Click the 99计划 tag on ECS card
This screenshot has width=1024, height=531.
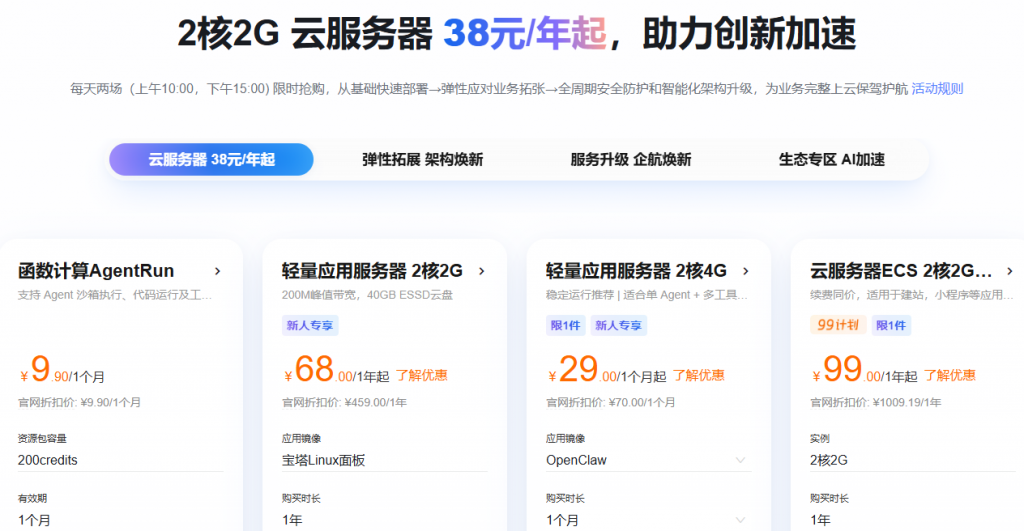838,325
